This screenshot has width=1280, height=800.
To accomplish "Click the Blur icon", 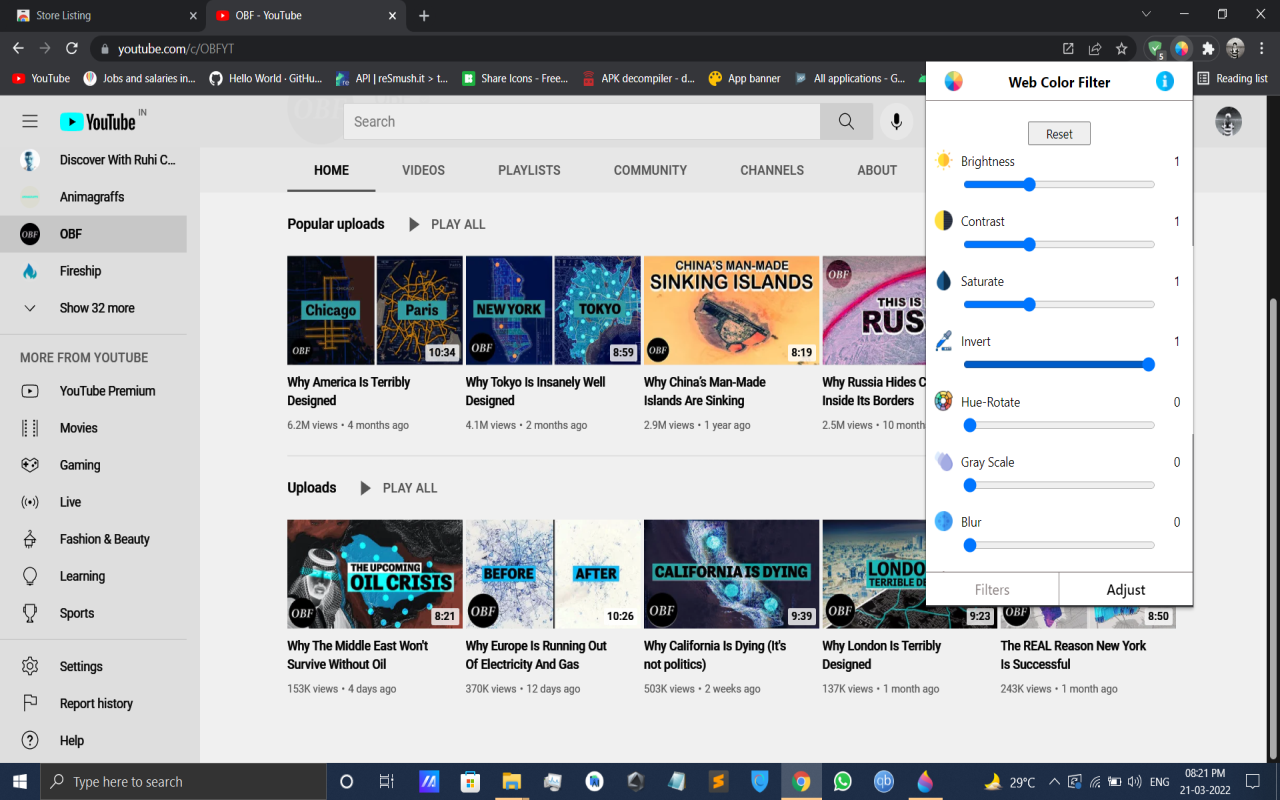I will tap(941, 521).
